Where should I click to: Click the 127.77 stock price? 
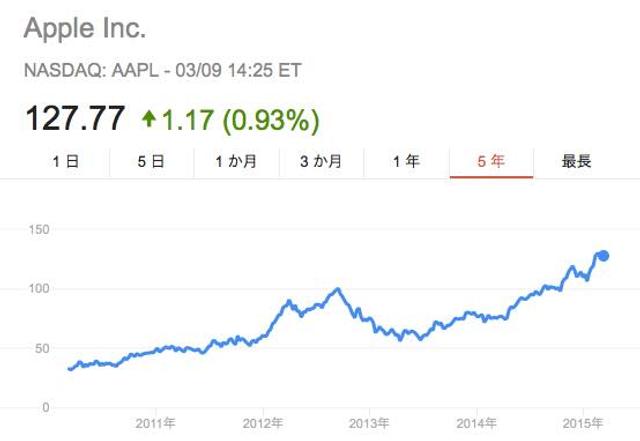[x=75, y=120]
